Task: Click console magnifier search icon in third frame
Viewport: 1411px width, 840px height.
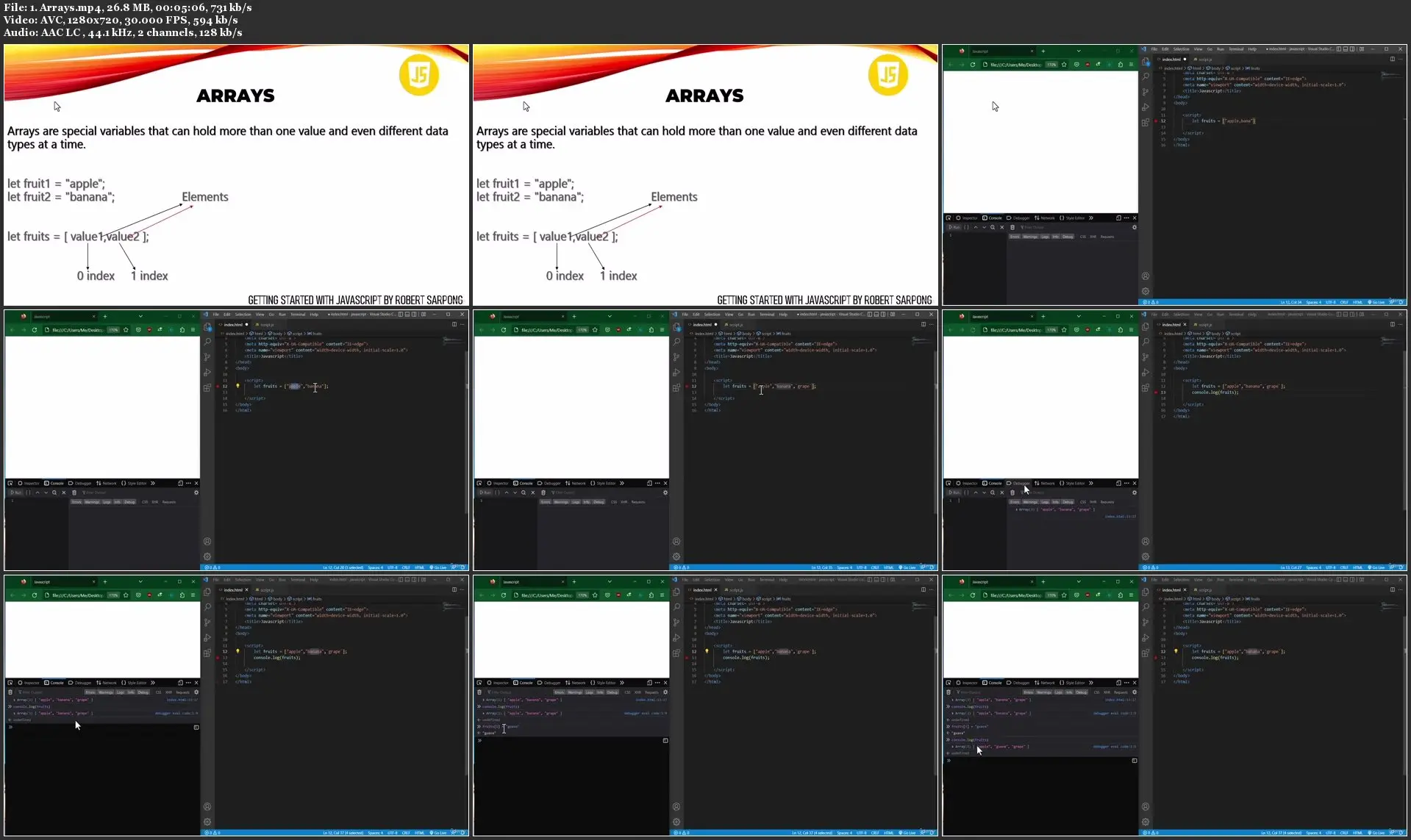Action: [993, 227]
